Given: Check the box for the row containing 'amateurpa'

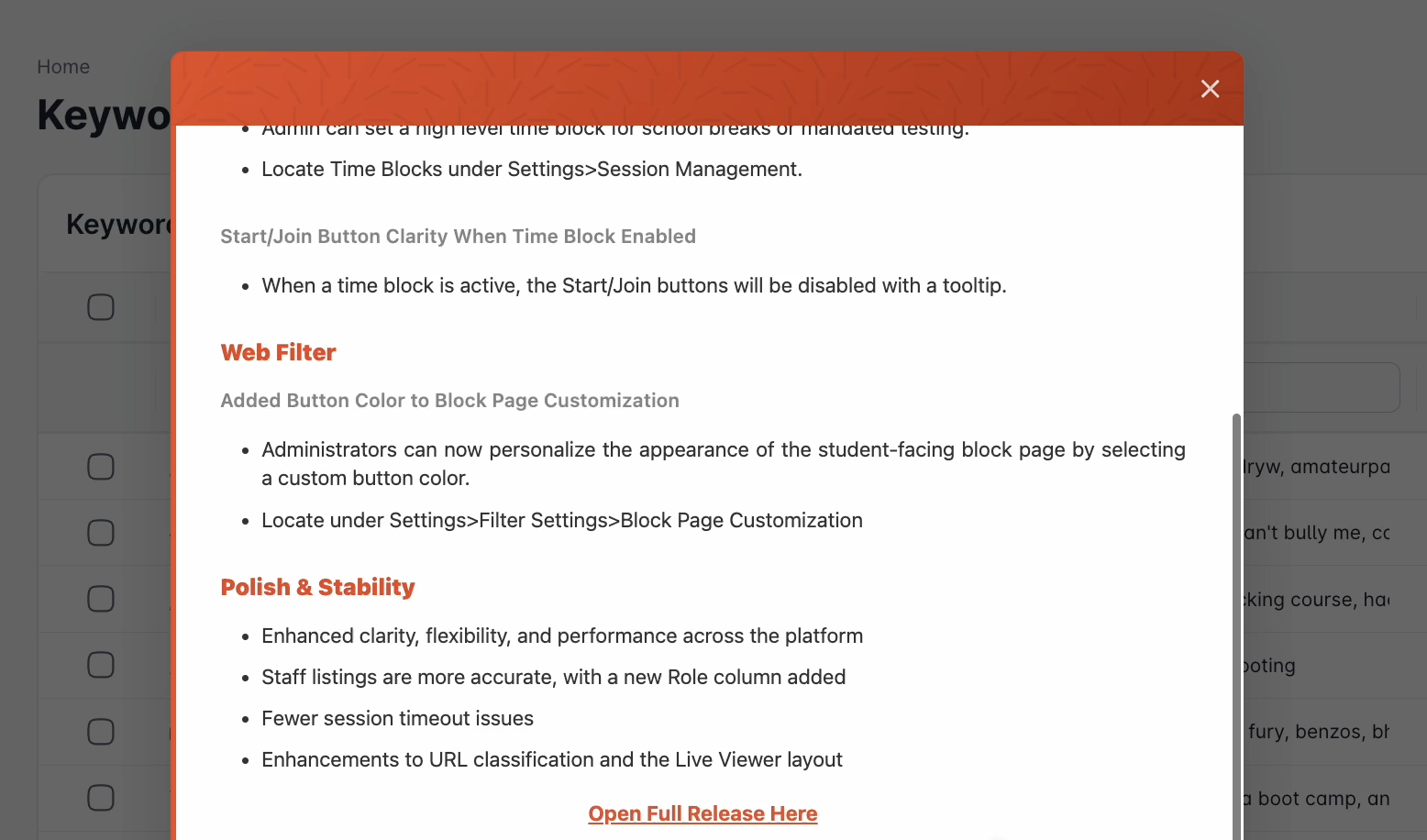Looking at the screenshot, I should click(x=101, y=467).
